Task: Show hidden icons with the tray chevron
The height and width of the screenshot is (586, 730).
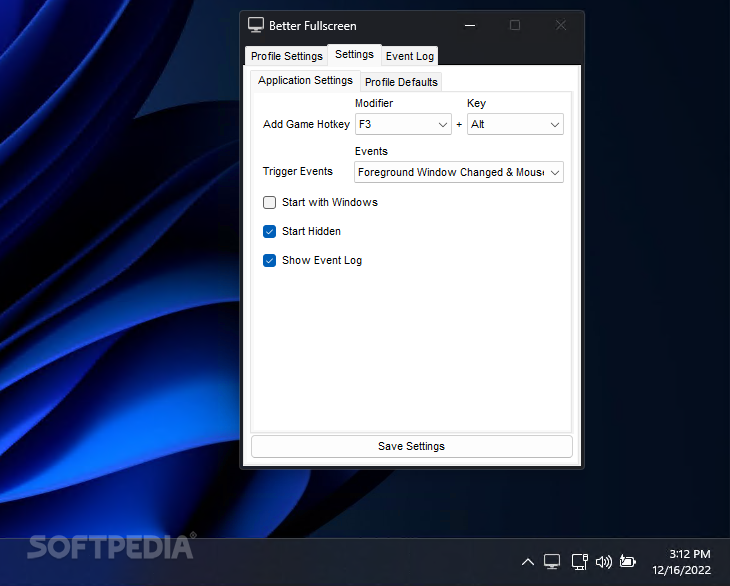Action: tap(527, 562)
